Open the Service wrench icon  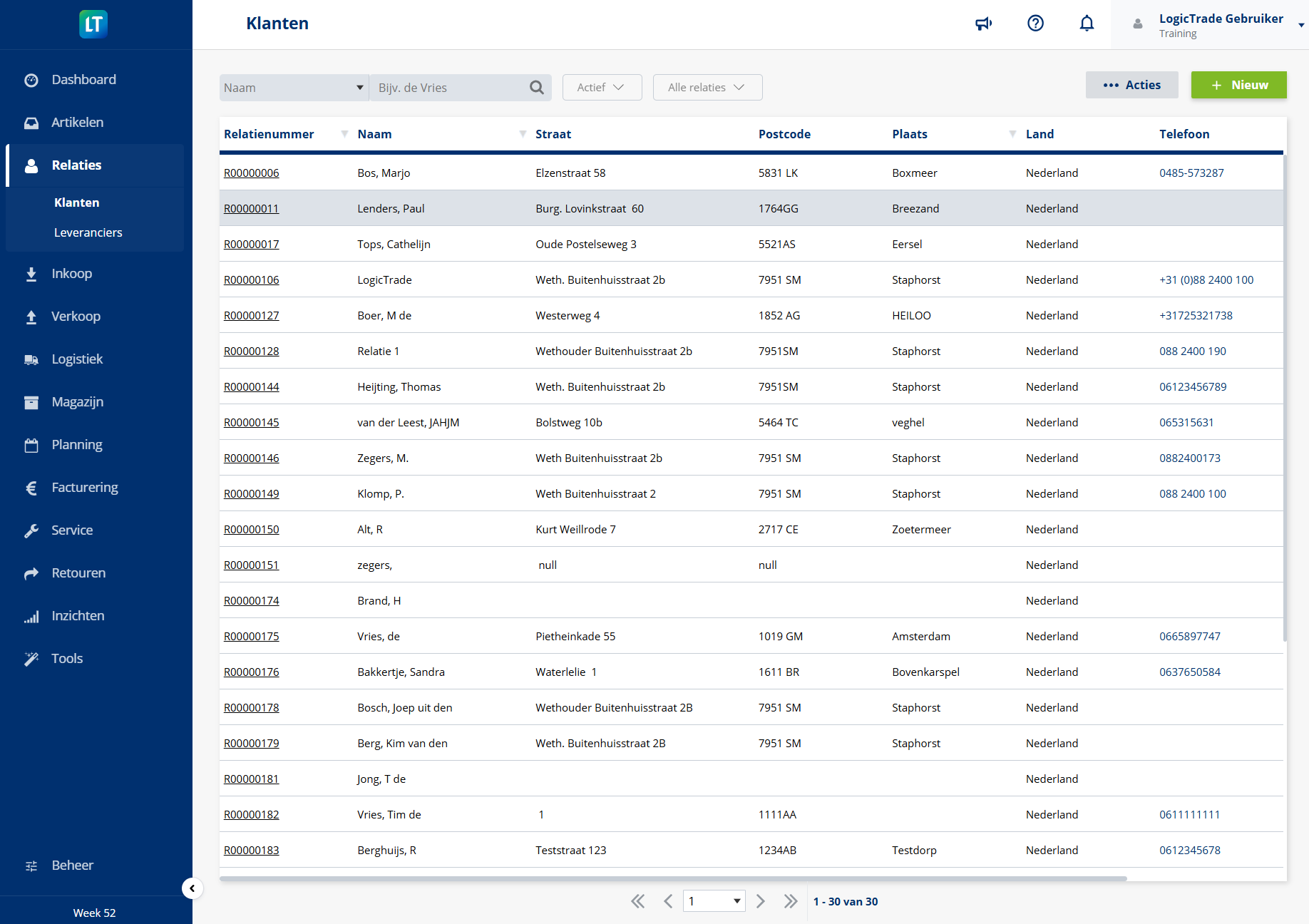click(31, 530)
